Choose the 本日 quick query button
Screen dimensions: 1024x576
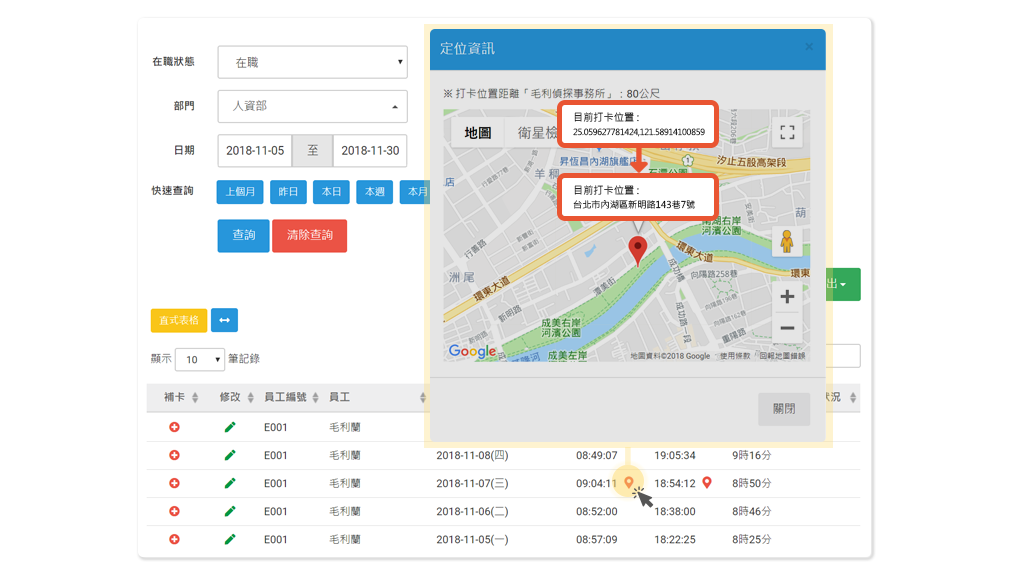pyautogui.click(x=331, y=192)
